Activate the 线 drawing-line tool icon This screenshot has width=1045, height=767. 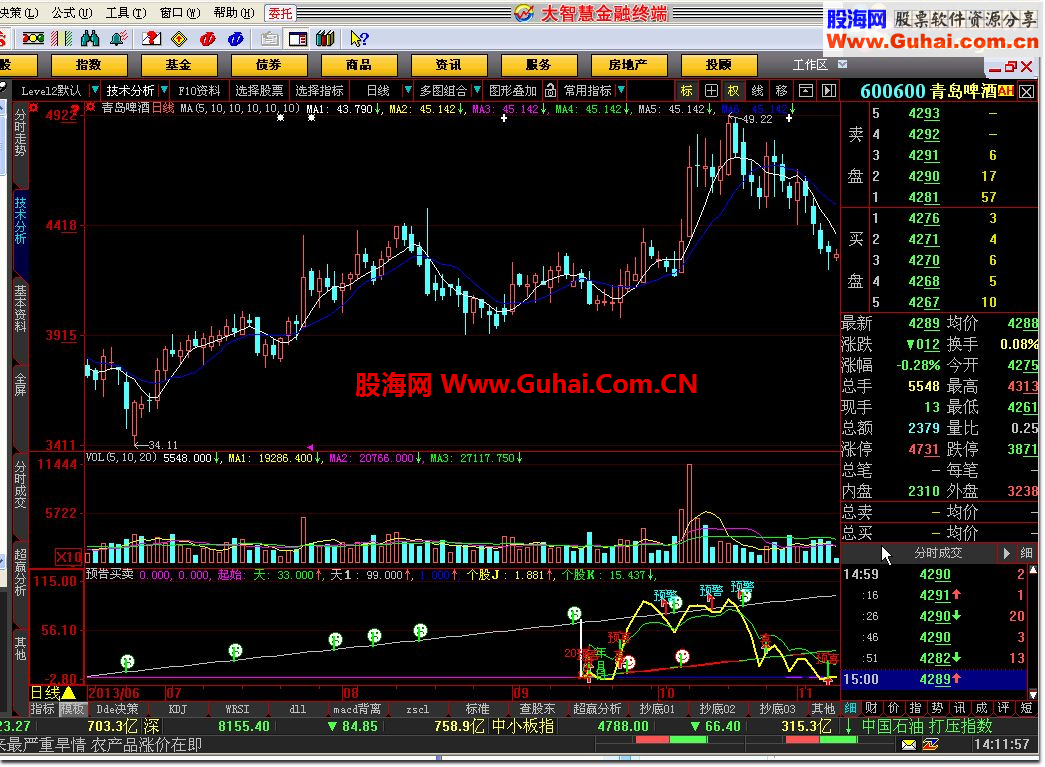758,90
